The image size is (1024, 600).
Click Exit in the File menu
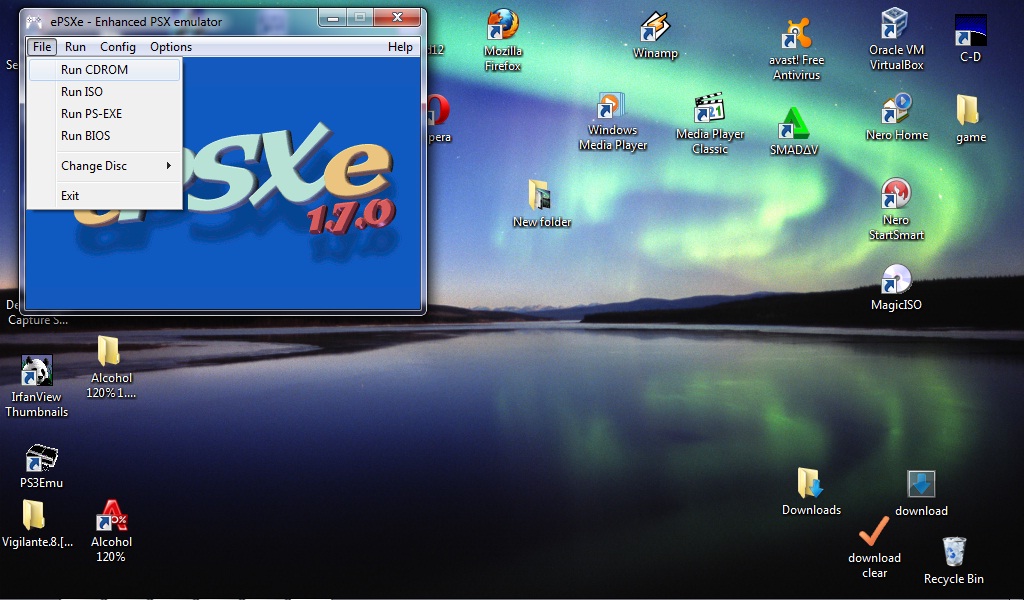pyautogui.click(x=104, y=196)
